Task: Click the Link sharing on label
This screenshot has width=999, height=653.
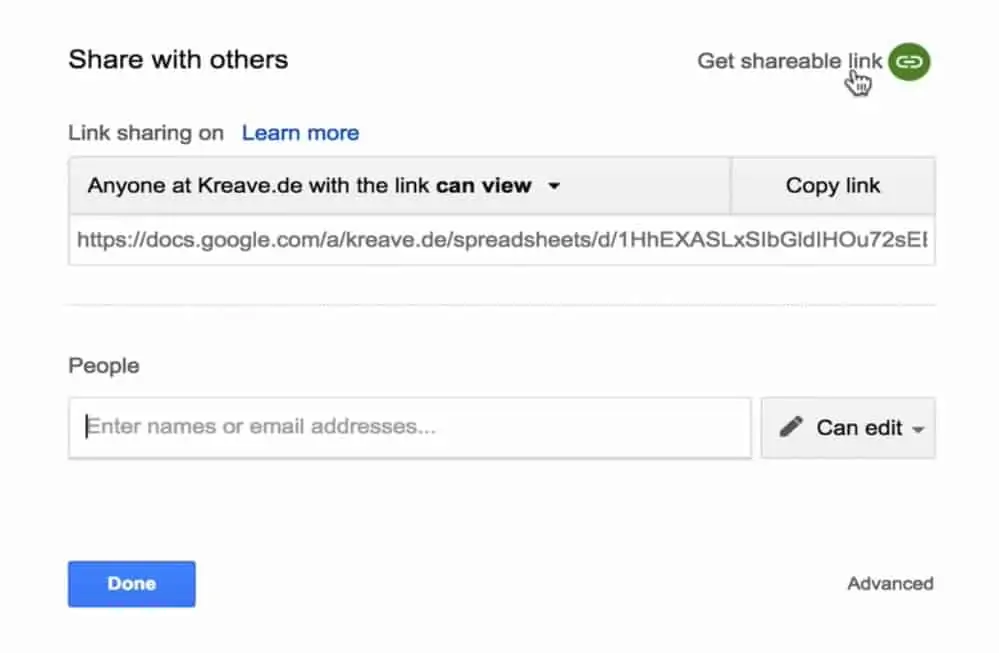Action: pos(144,132)
